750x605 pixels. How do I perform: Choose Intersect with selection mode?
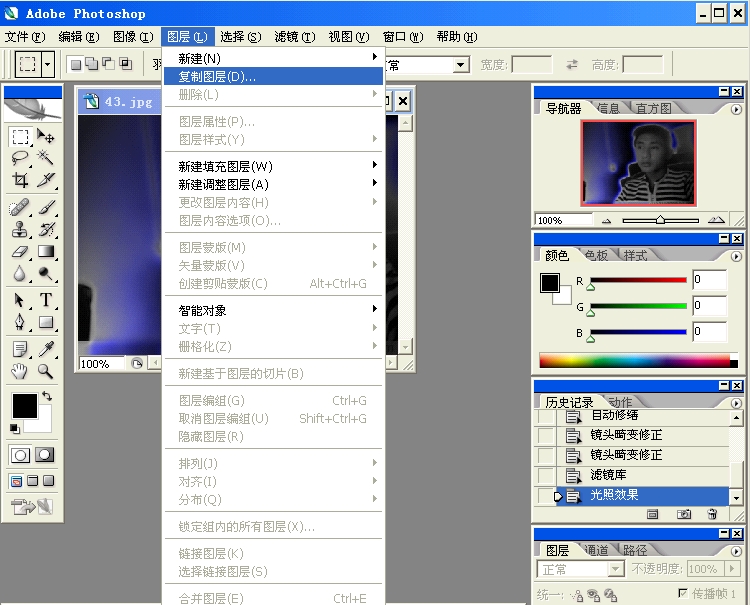tap(126, 64)
